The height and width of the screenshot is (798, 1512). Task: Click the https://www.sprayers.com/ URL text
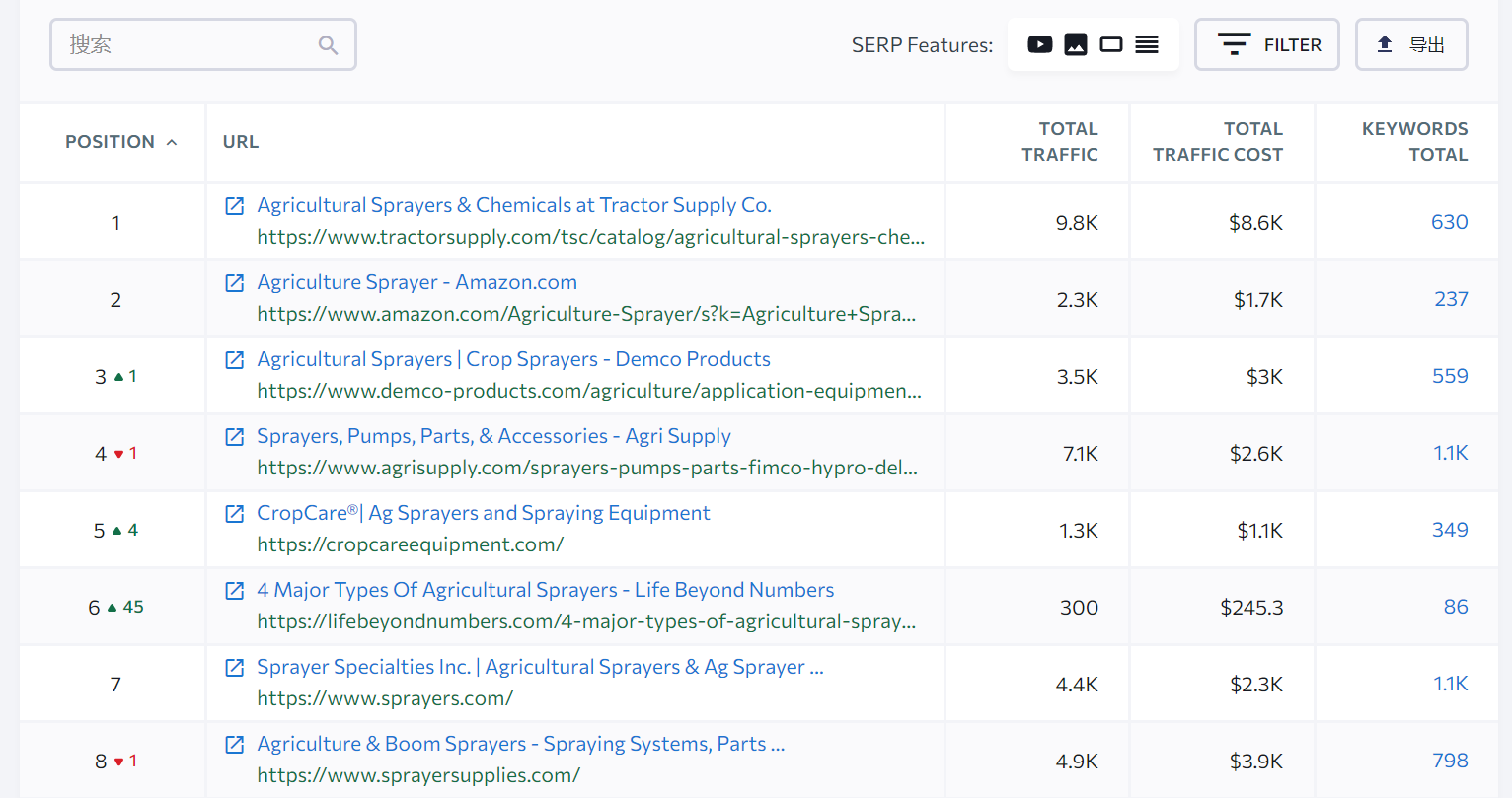tap(385, 698)
